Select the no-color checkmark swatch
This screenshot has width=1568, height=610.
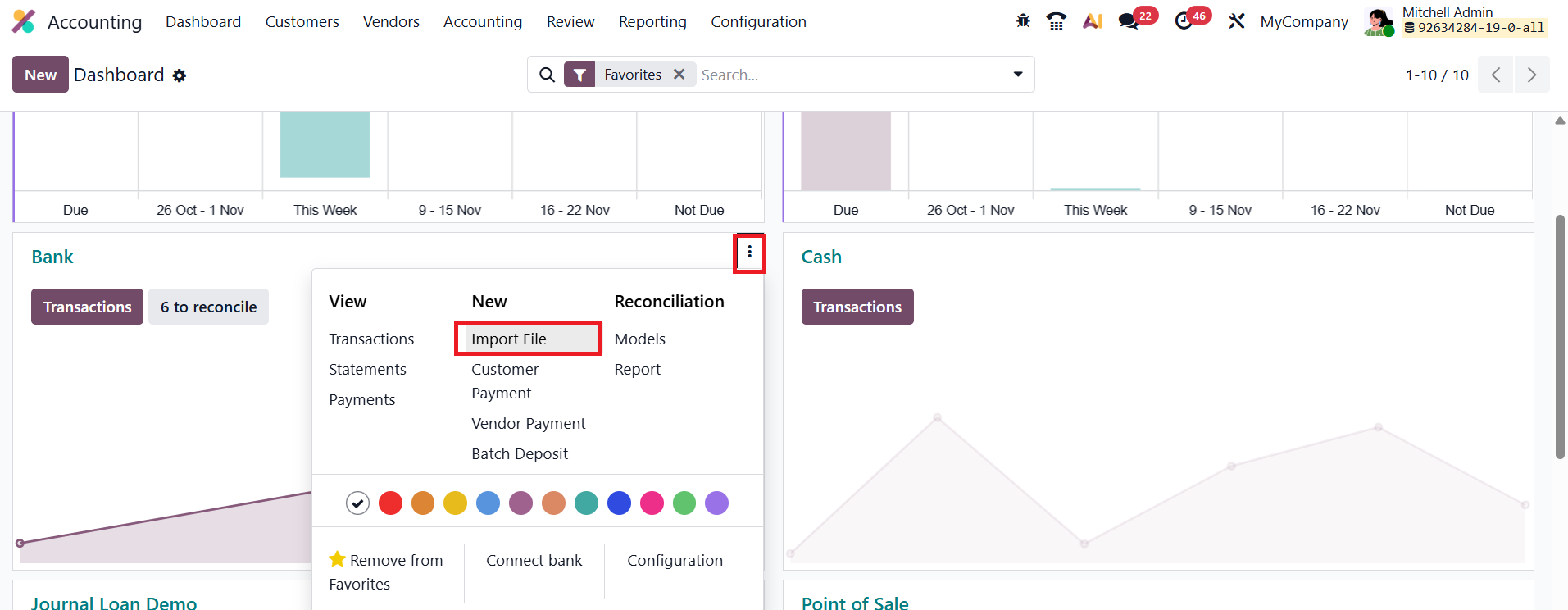click(357, 503)
